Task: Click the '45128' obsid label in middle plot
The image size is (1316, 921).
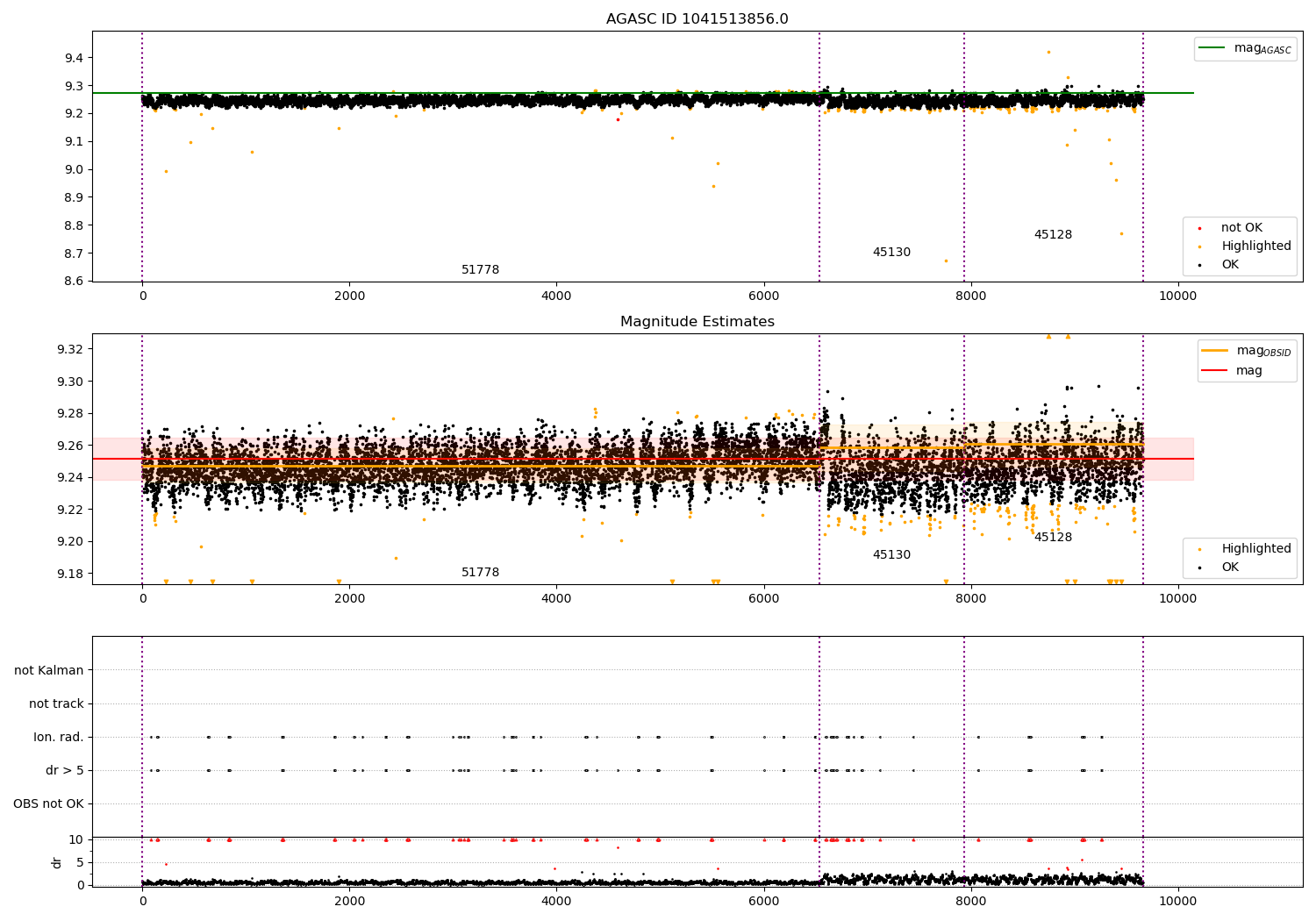Action: click(x=1053, y=538)
